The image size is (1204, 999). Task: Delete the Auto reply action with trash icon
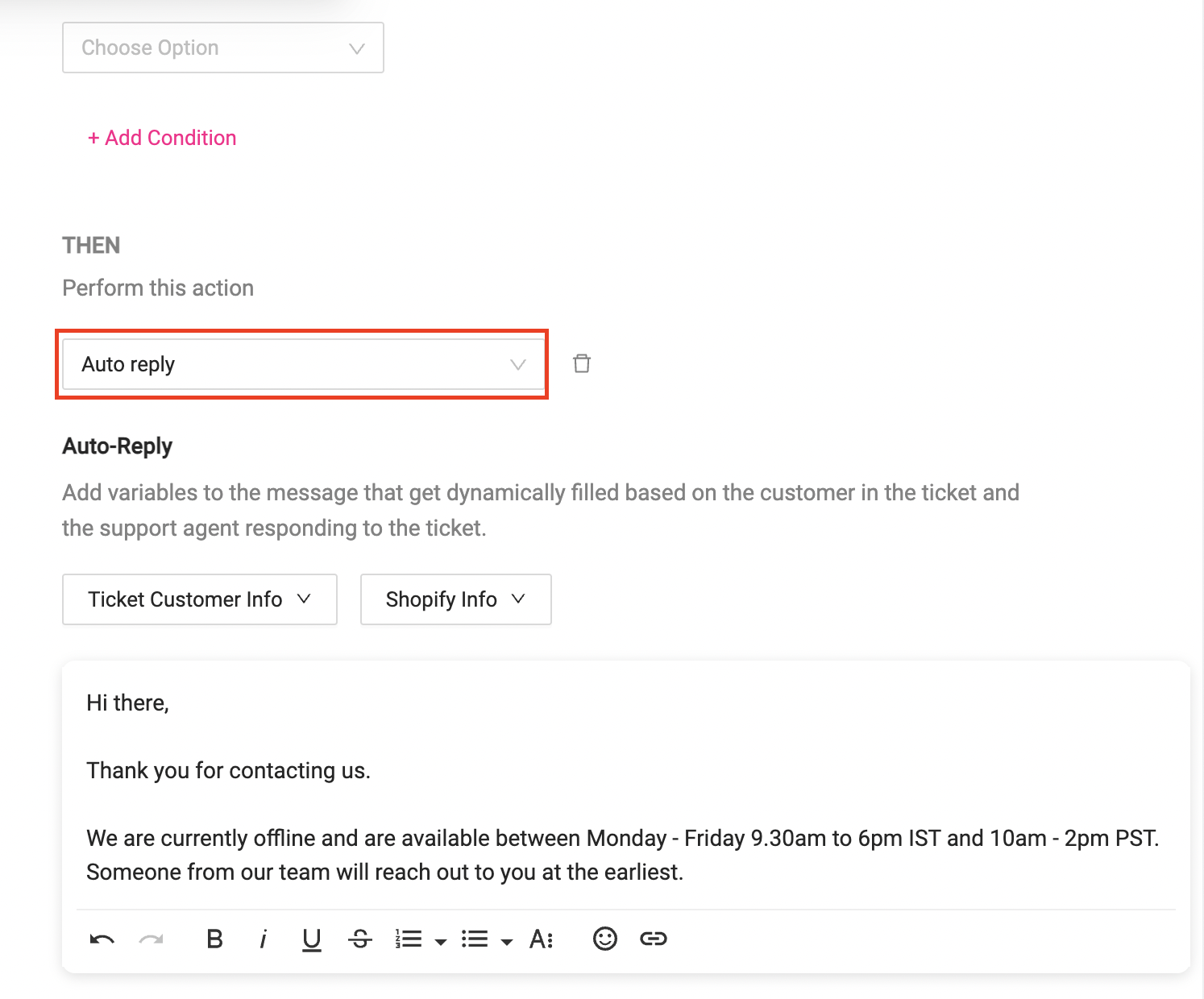pyautogui.click(x=582, y=363)
